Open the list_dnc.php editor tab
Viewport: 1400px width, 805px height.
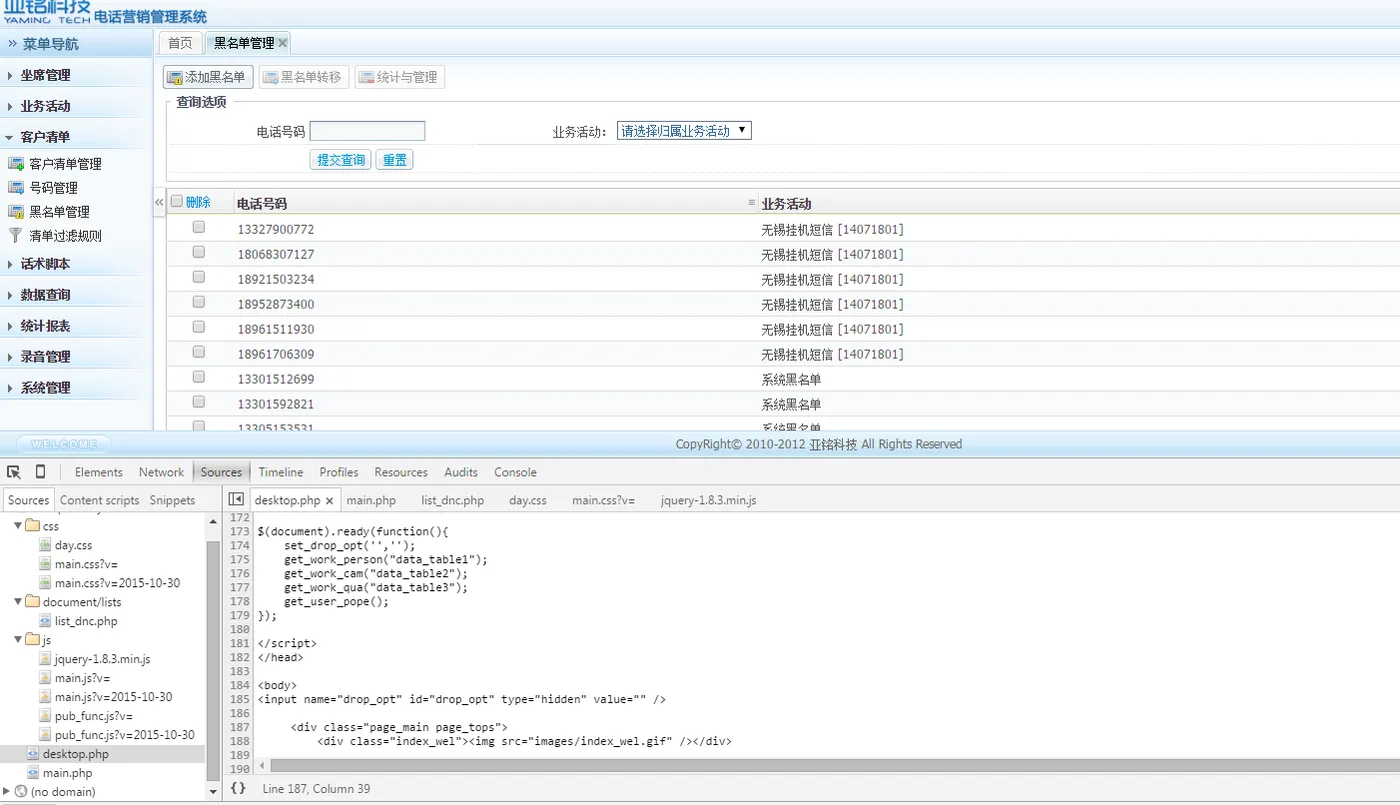(x=452, y=500)
